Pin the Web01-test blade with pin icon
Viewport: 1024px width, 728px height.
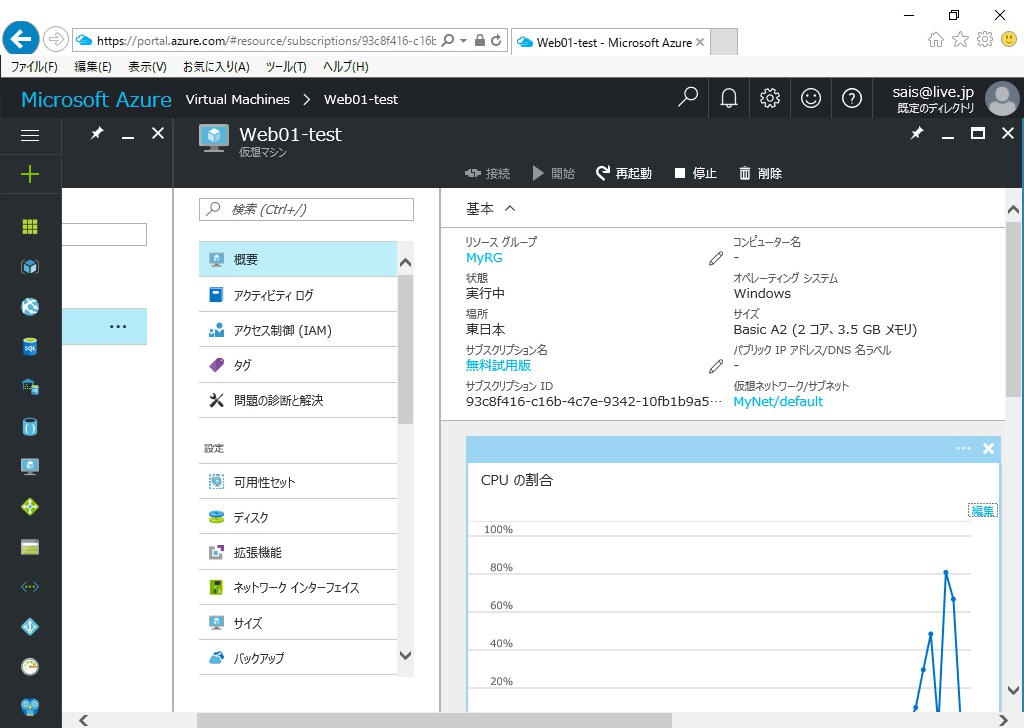[917, 133]
